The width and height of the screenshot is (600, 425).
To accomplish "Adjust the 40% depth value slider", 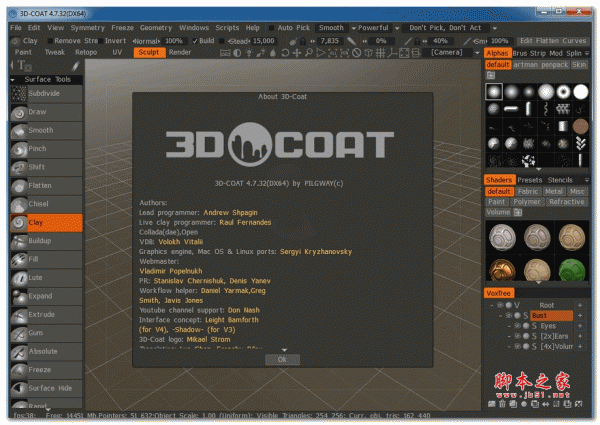I will (x=440, y=41).
